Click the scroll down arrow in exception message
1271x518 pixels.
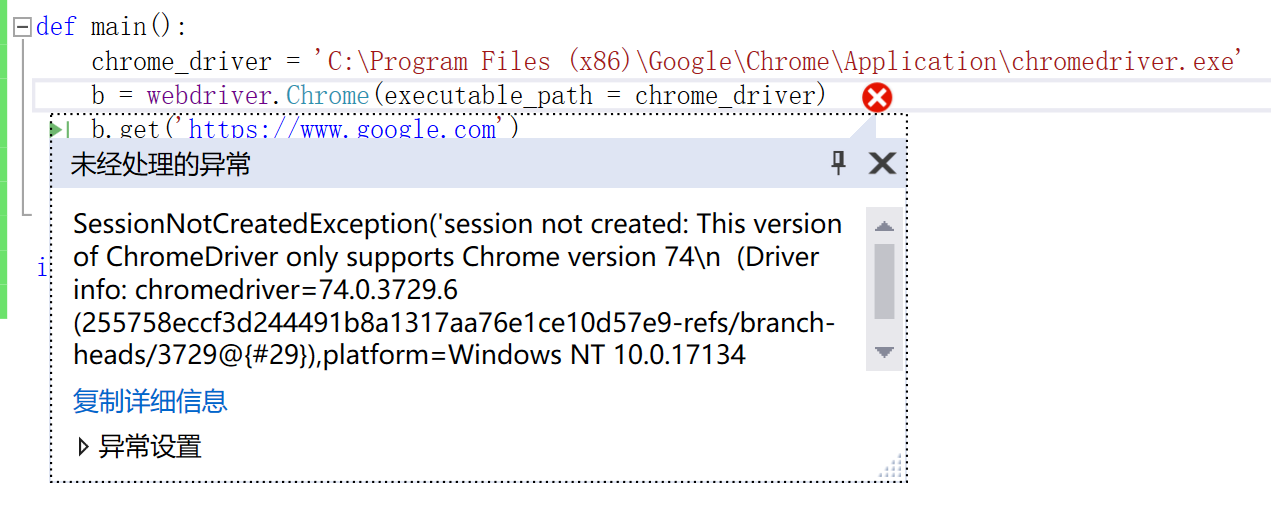click(884, 352)
